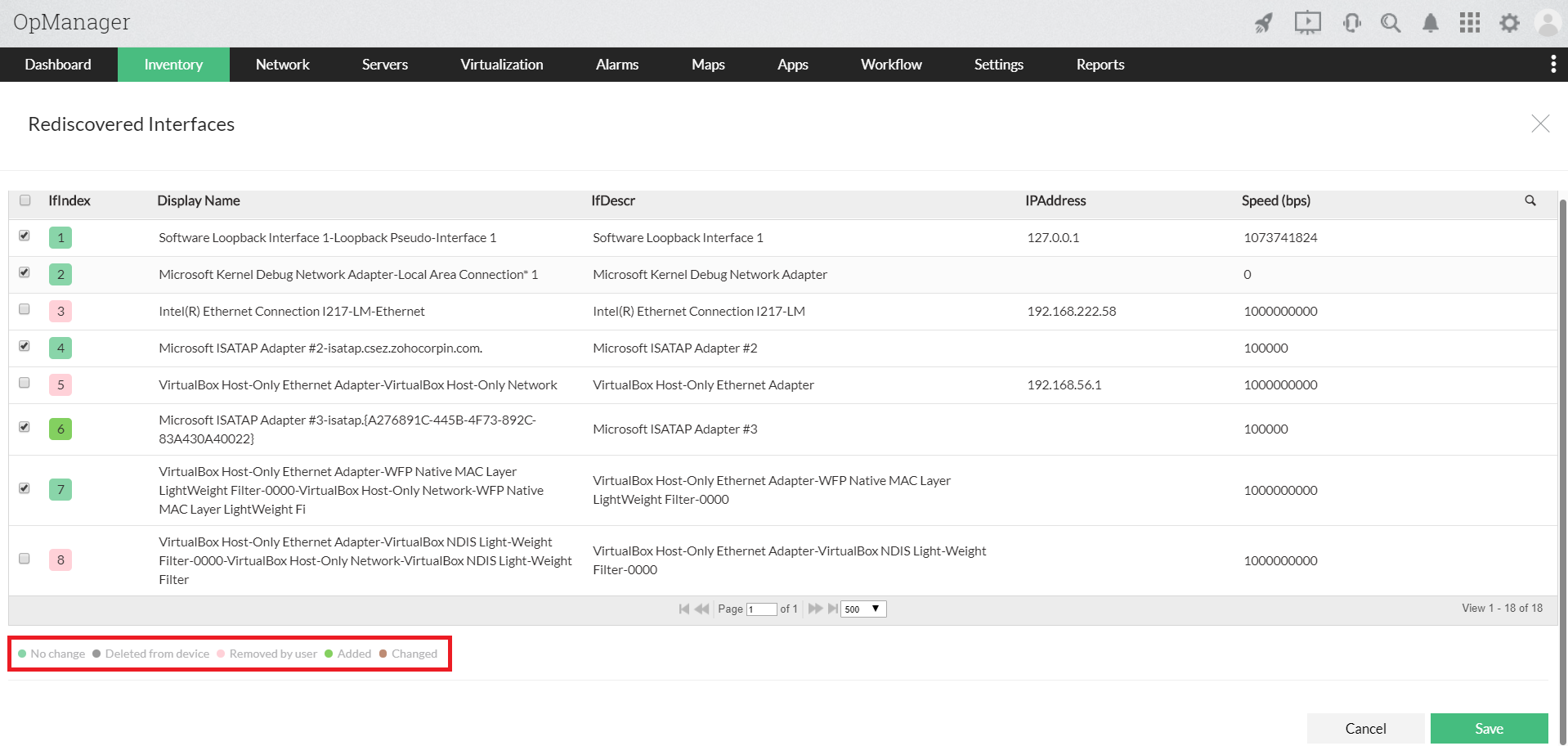Screen dimensions: 1568x746
Task: Click the IfIndex 2 green badge
Action: pos(60,275)
